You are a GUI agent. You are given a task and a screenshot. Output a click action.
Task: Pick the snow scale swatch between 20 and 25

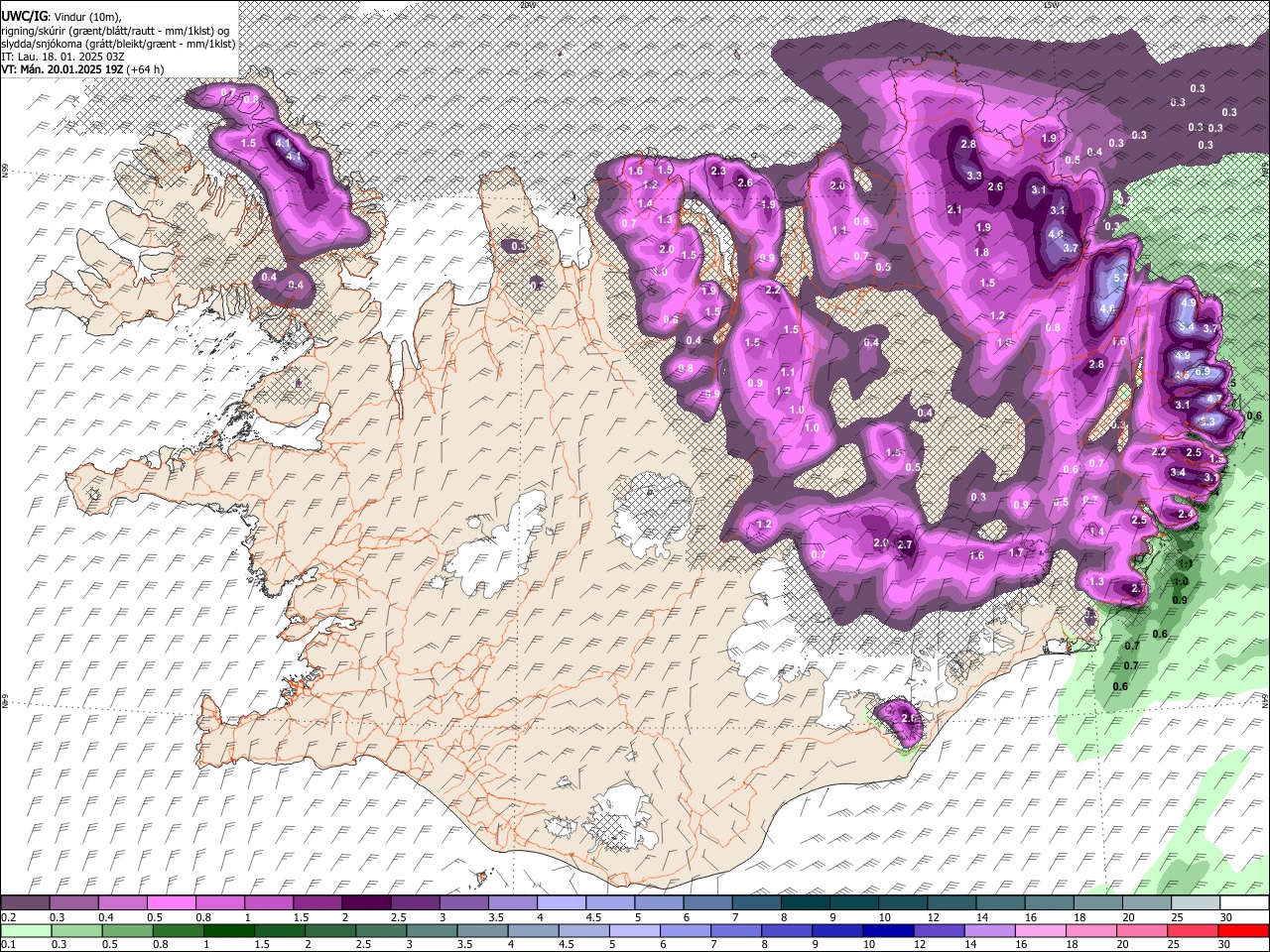tap(1145, 903)
